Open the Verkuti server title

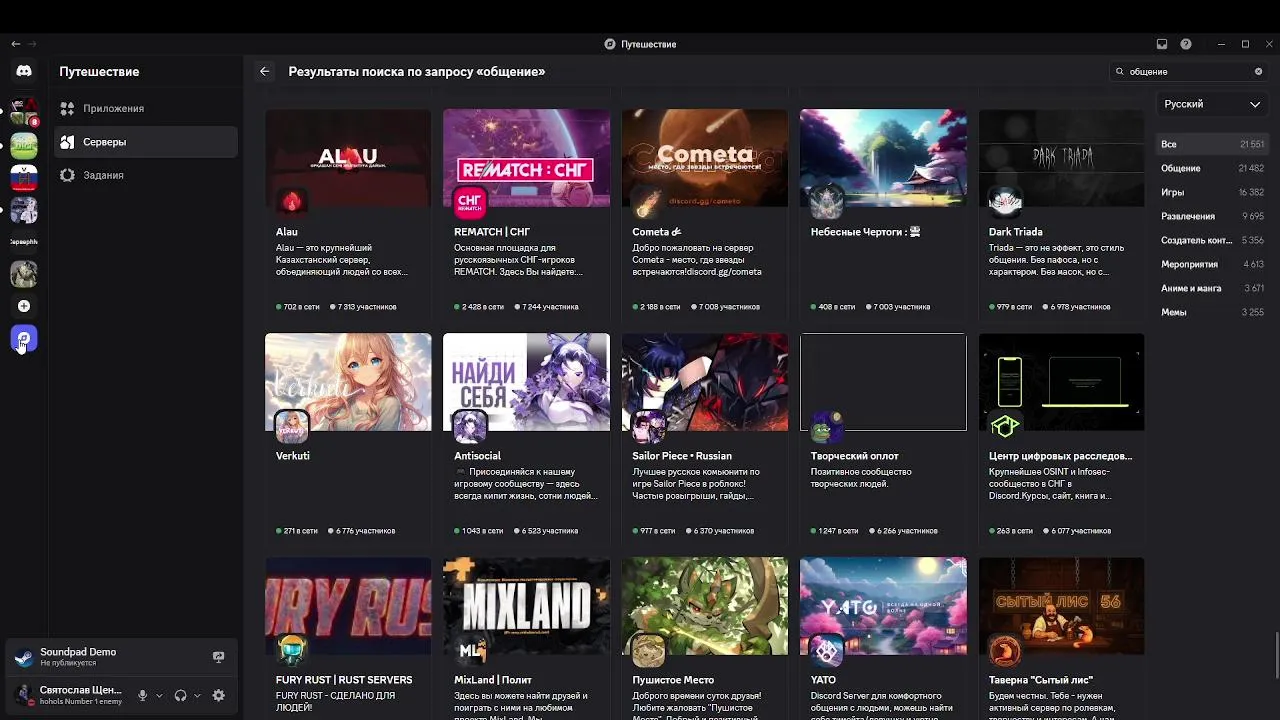tap(293, 456)
